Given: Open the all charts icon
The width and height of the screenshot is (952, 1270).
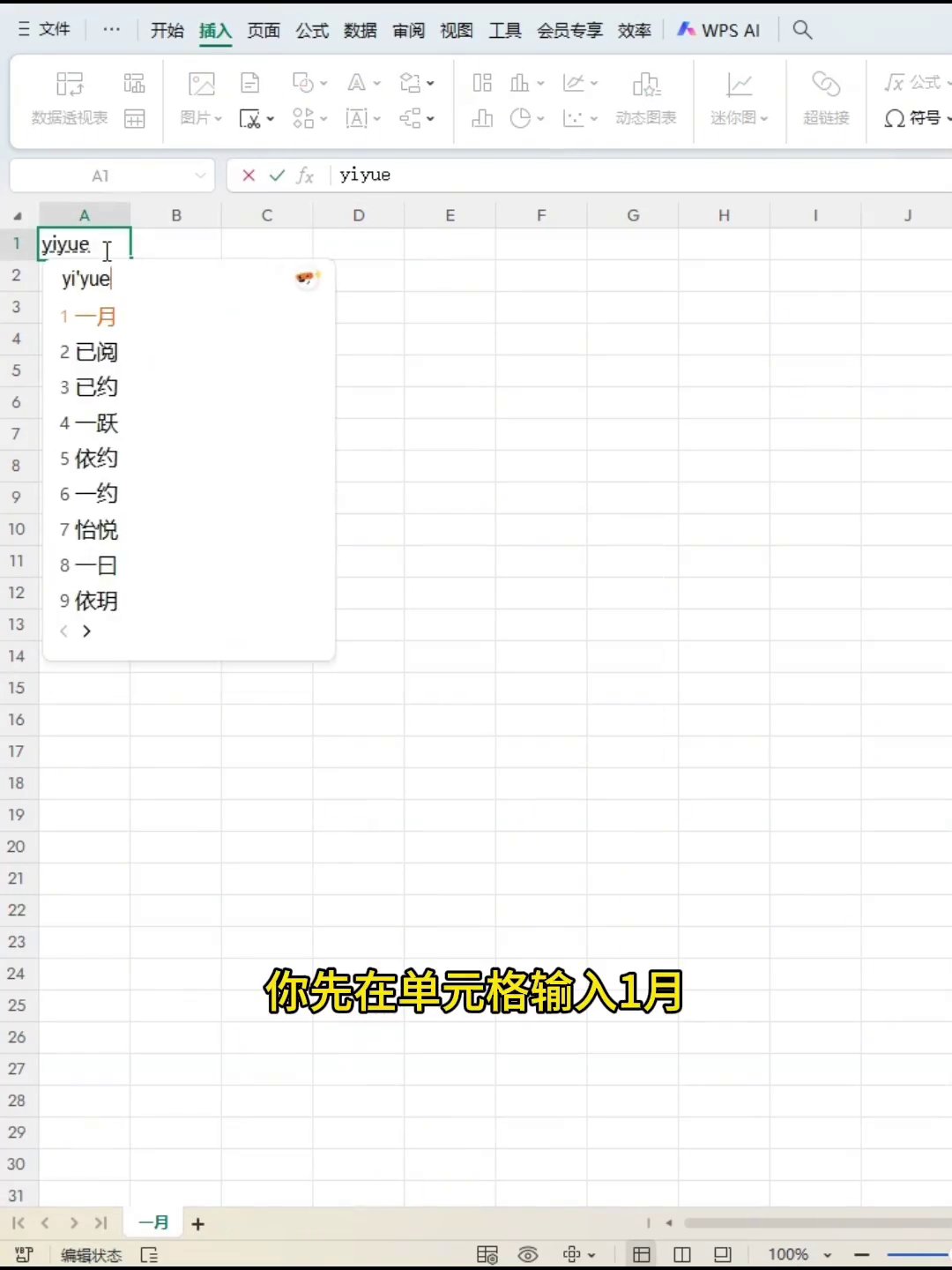Looking at the screenshot, I should coord(482,83).
